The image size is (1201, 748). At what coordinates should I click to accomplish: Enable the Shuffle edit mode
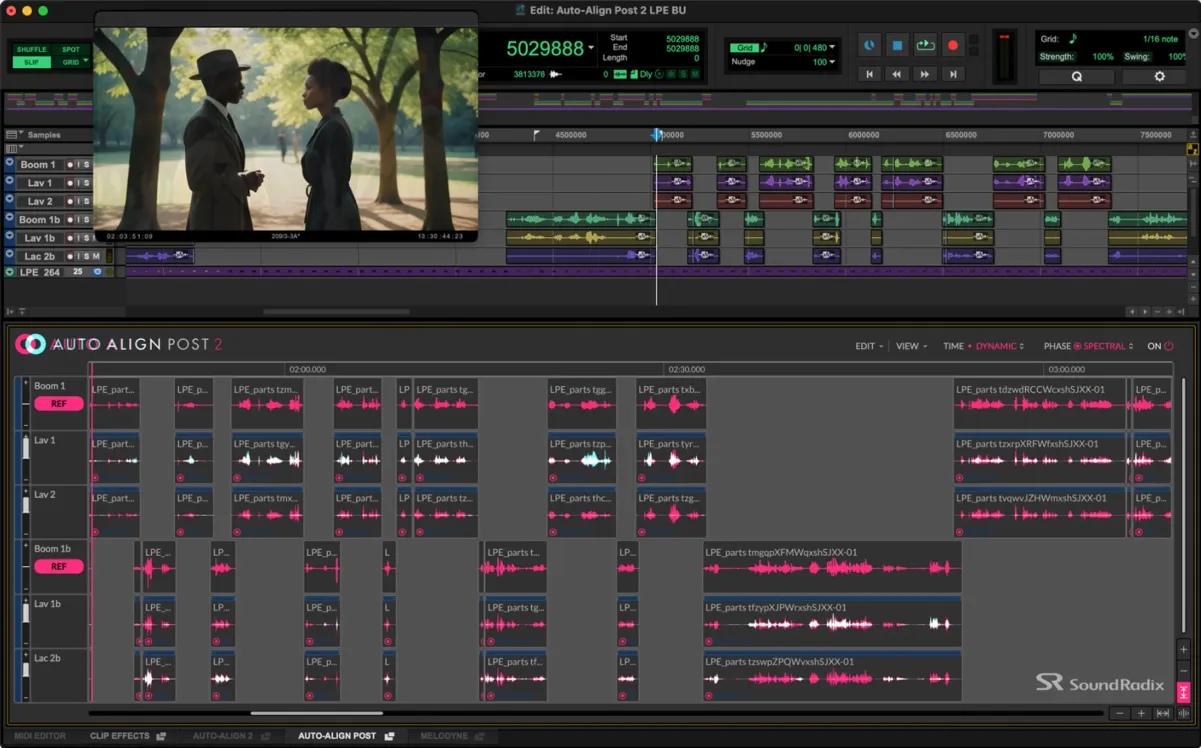click(x=32, y=49)
